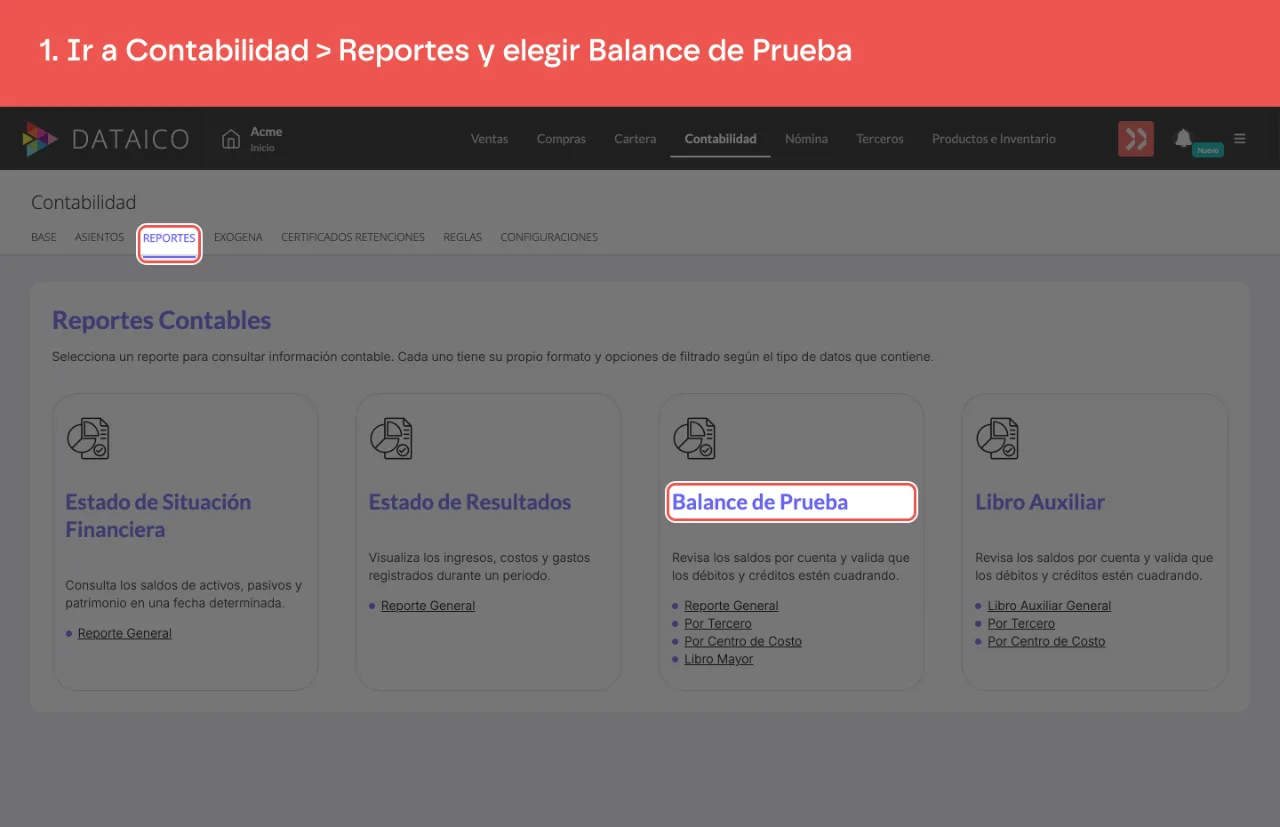
Task: Click the Balance de Prueba report icon
Action: (x=694, y=438)
